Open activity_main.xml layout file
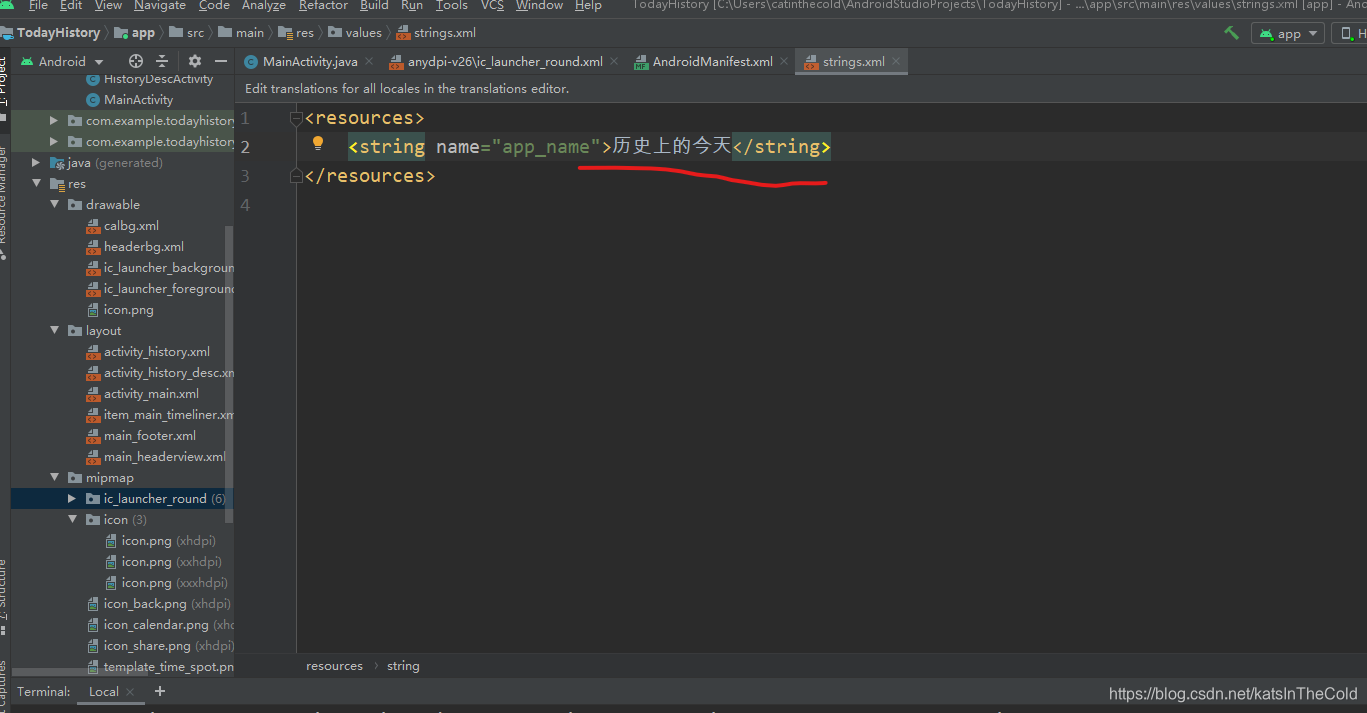1367x713 pixels. (151, 394)
